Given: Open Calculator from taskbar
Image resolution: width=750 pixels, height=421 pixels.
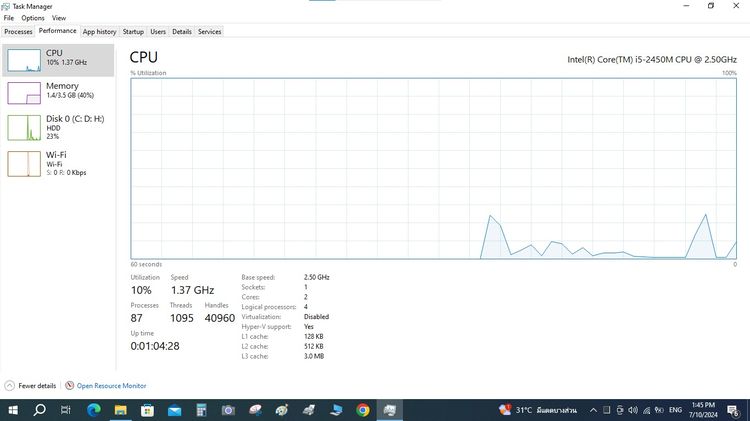Looking at the screenshot, I should pos(201,410).
